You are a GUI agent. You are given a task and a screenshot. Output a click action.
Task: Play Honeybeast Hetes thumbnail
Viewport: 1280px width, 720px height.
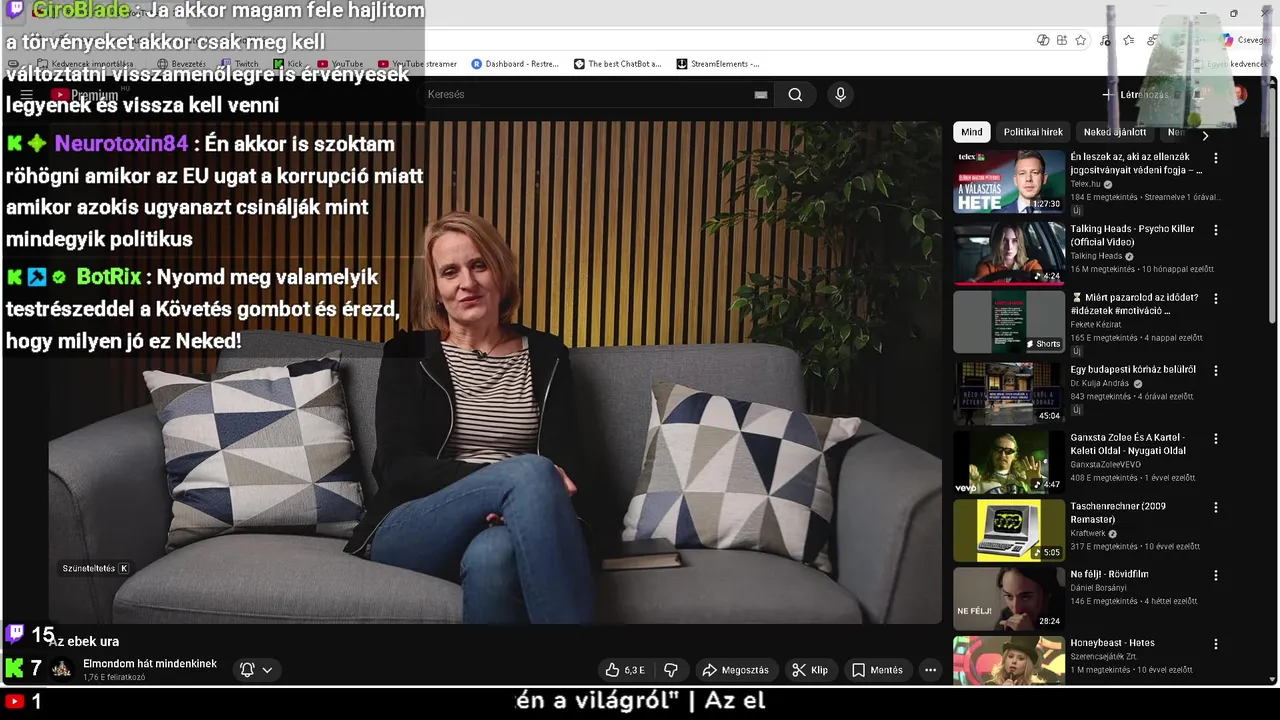1009,660
